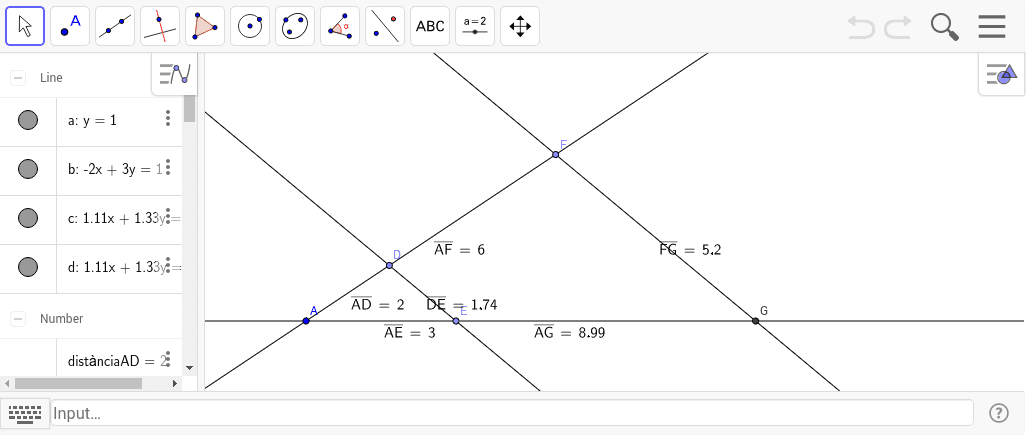Screen dimensions: 1026x436
Task: Select the Point tool
Action: click(70, 26)
